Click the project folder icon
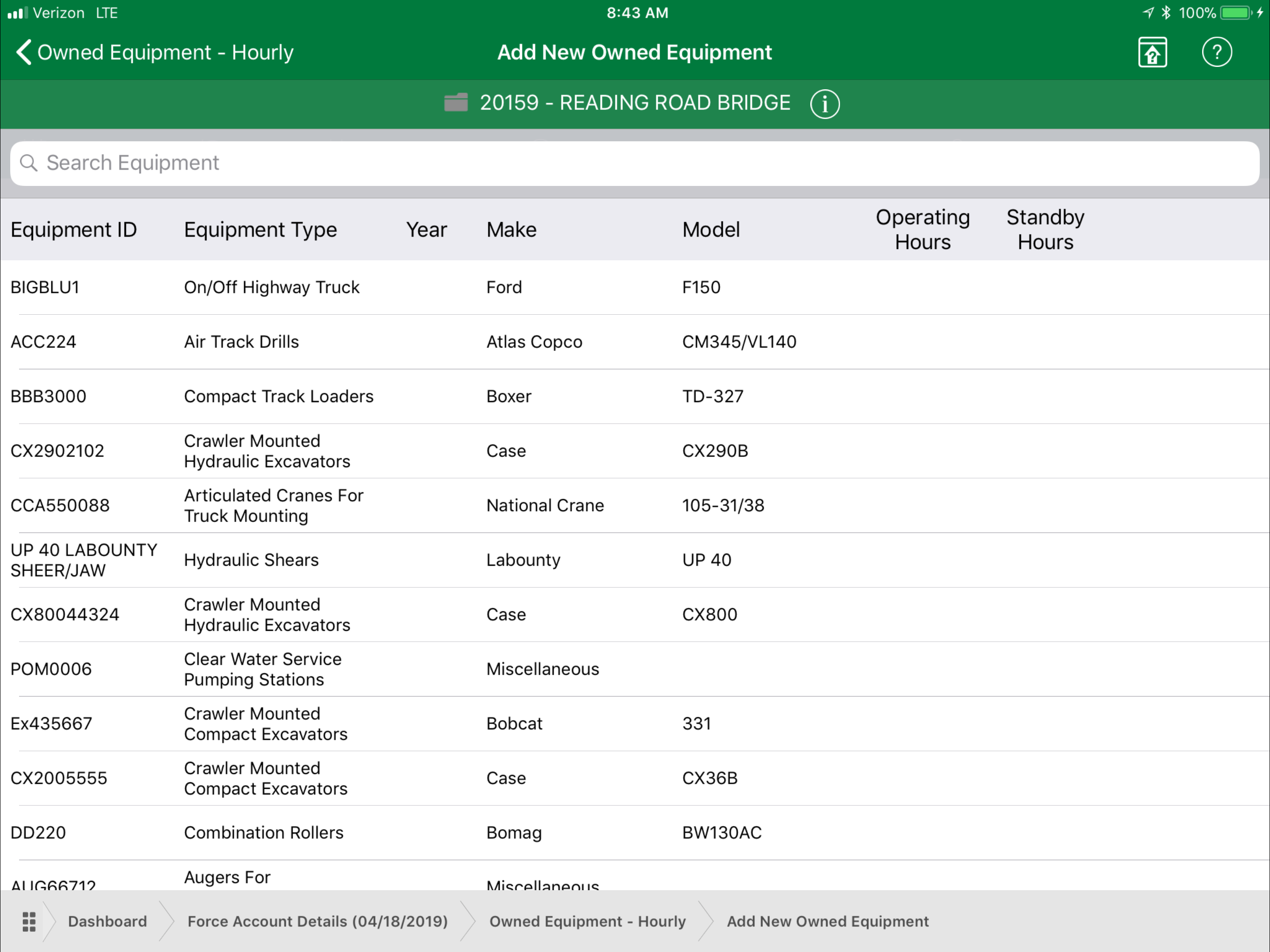Image resolution: width=1270 pixels, height=952 pixels. click(456, 103)
